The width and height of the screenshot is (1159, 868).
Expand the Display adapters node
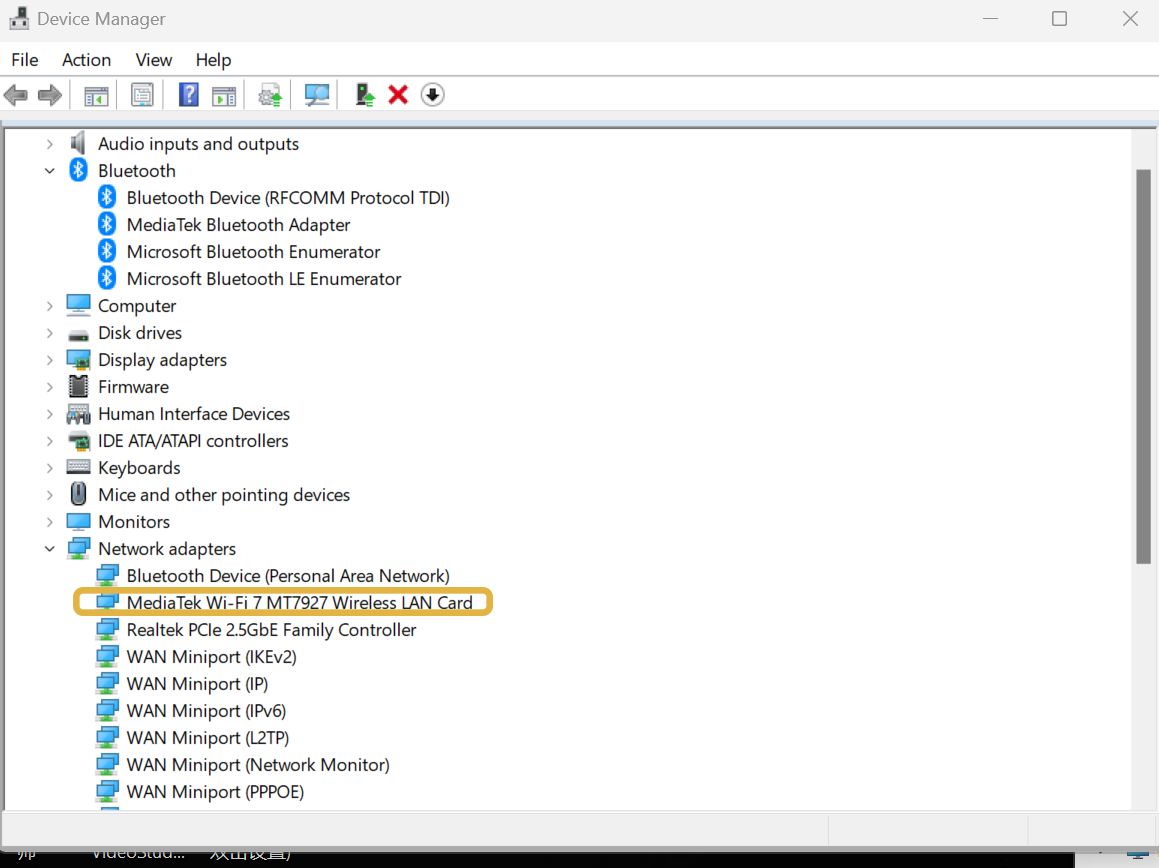tap(50, 360)
